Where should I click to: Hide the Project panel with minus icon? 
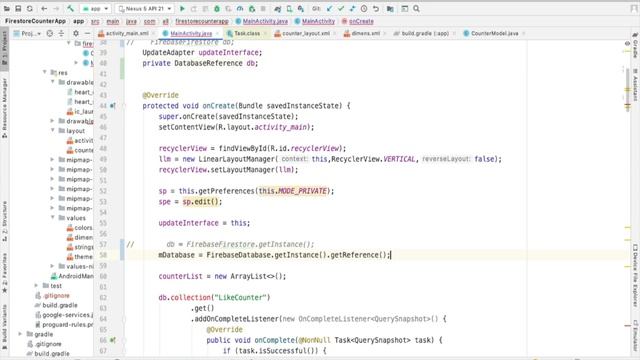[x=87, y=33]
